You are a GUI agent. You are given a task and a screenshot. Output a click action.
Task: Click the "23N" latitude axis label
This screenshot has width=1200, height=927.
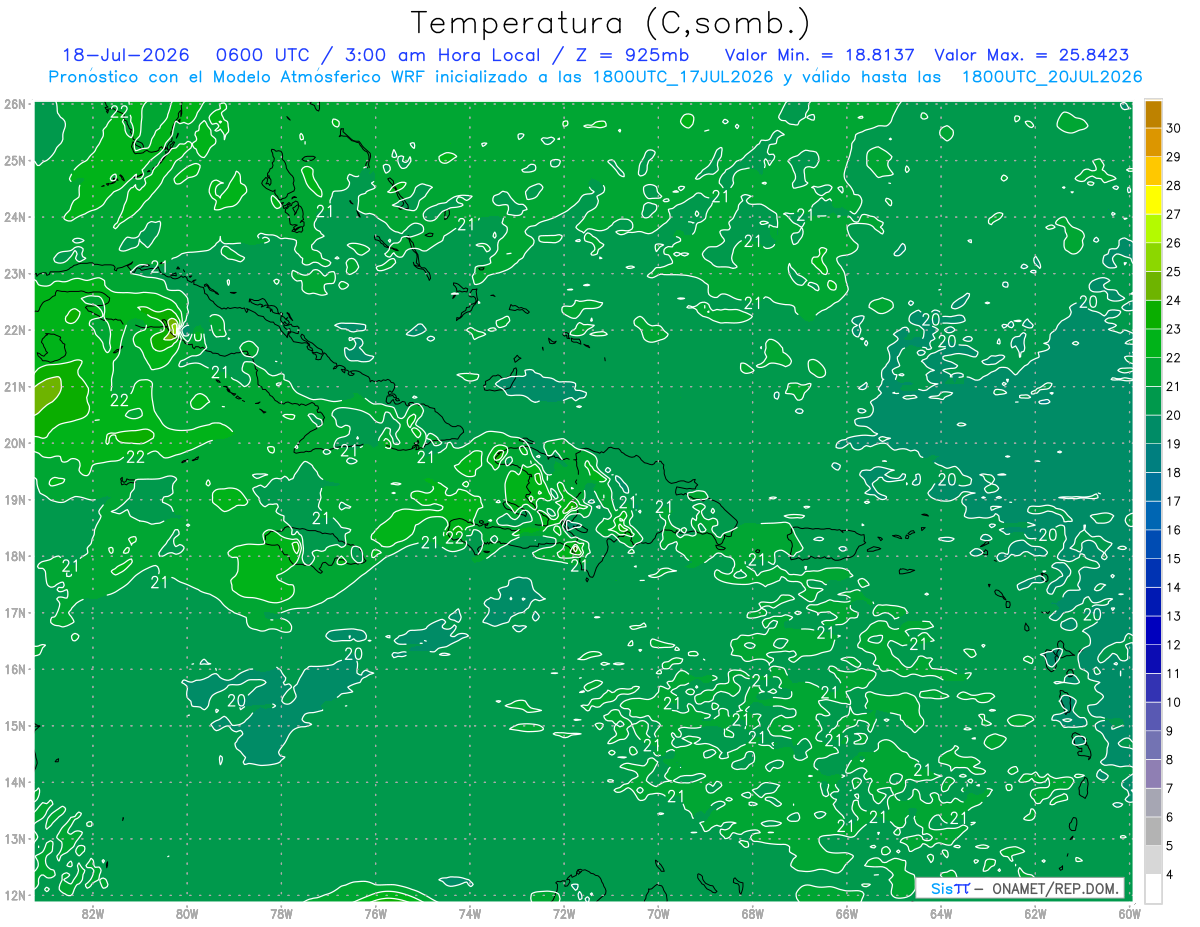tap(15, 273)
